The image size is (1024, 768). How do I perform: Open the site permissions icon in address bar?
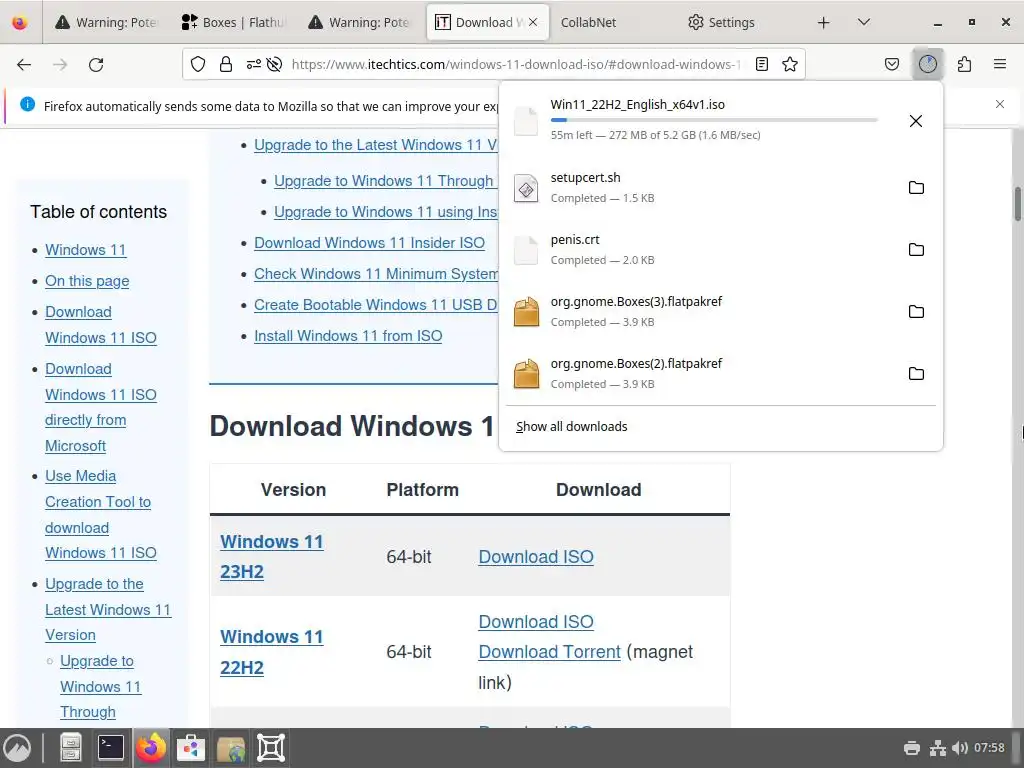253,64
